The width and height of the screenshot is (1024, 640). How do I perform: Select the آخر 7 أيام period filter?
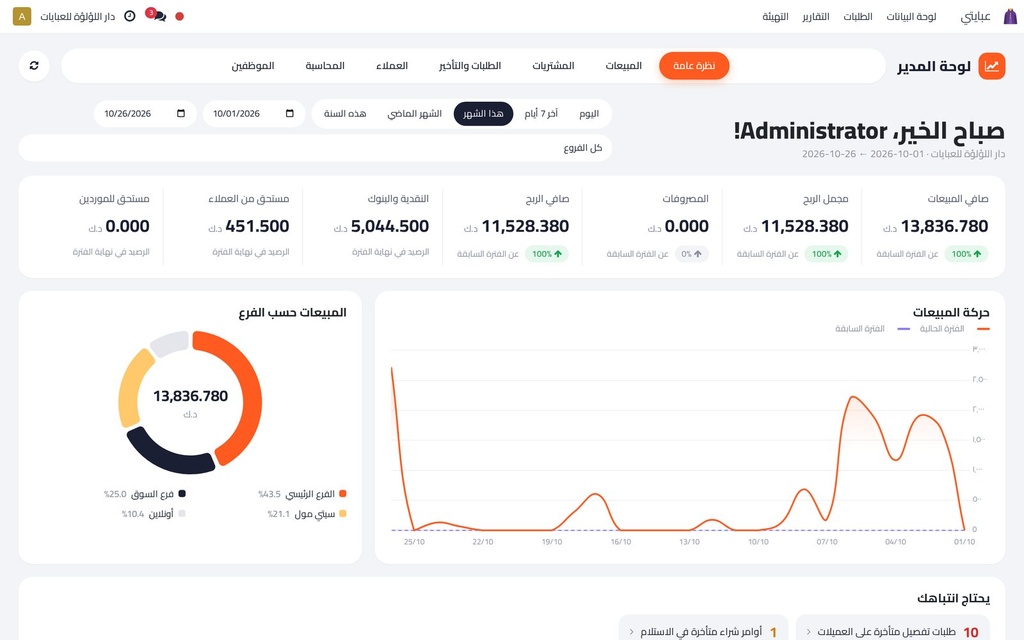pyautogui.click(x=541, y=114)
